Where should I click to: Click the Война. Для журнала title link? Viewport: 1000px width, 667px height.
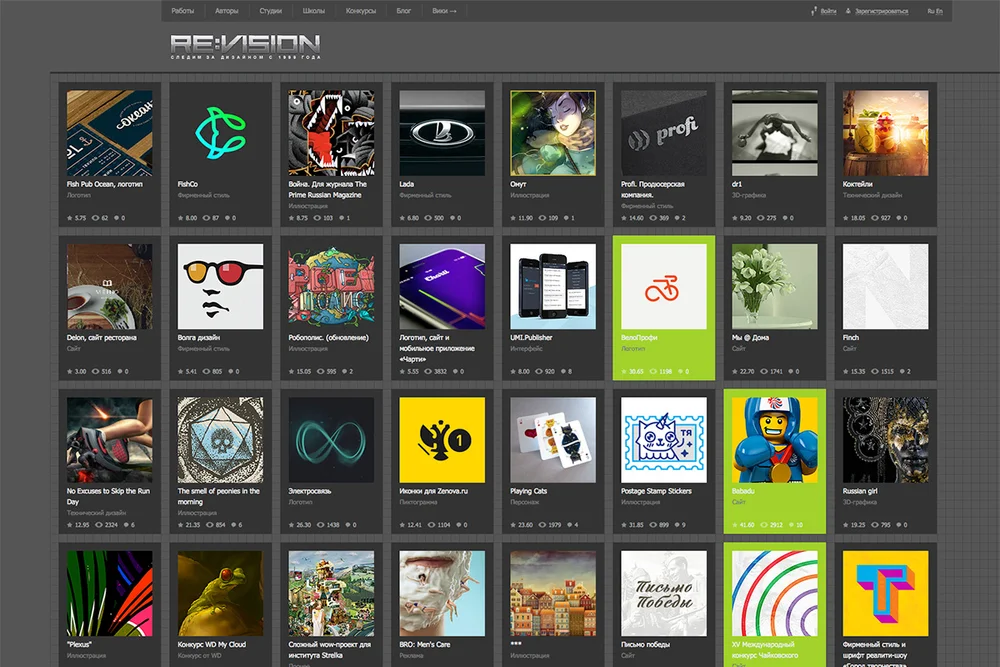tap(327, 189)
